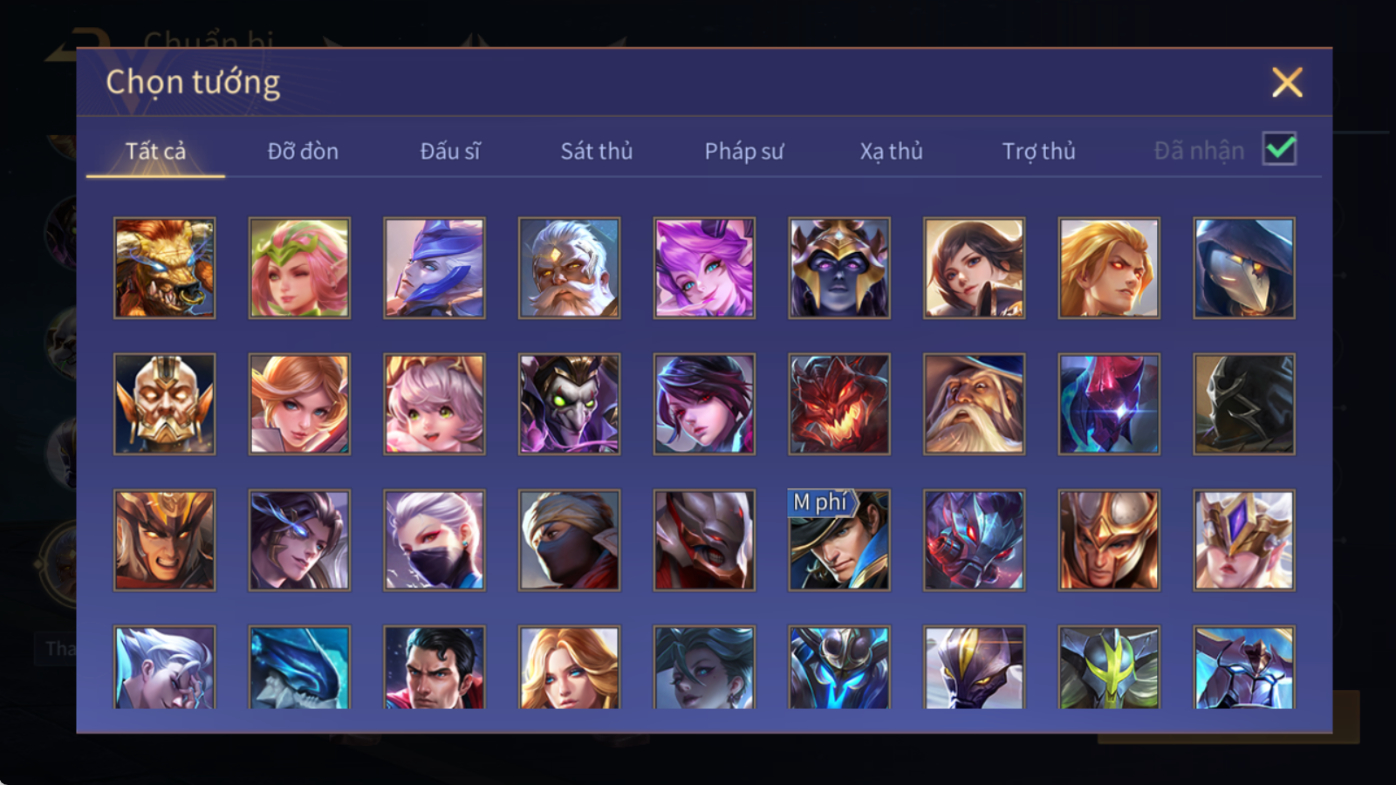Image resolution: width=1396 pixels, height=785 pixels.
Task: Filter heroes by 'Xạ thủ' marksman tab
Action: pyautogui.click(x=891, y=151)
